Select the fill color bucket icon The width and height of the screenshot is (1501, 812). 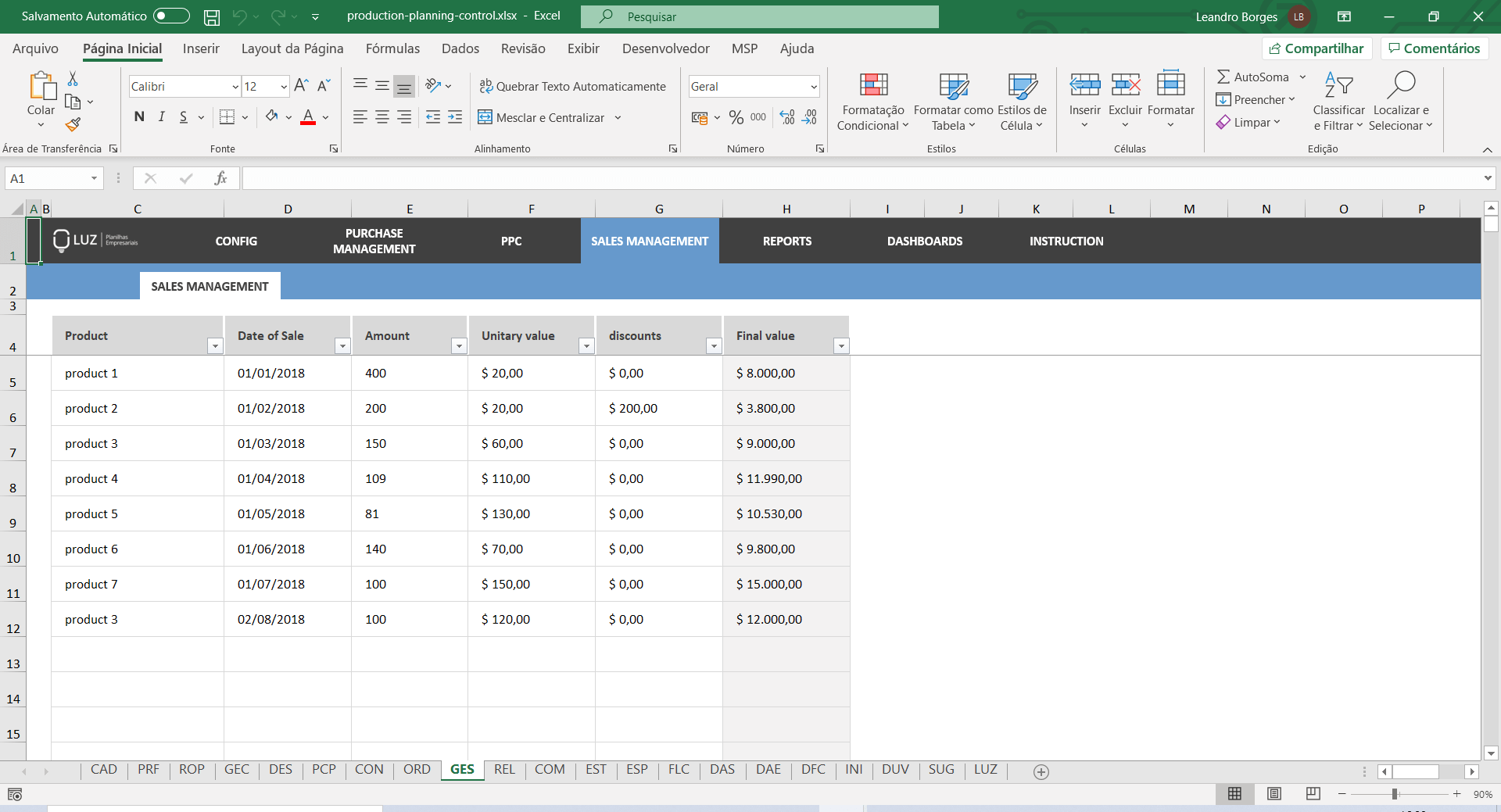[272, 116]
